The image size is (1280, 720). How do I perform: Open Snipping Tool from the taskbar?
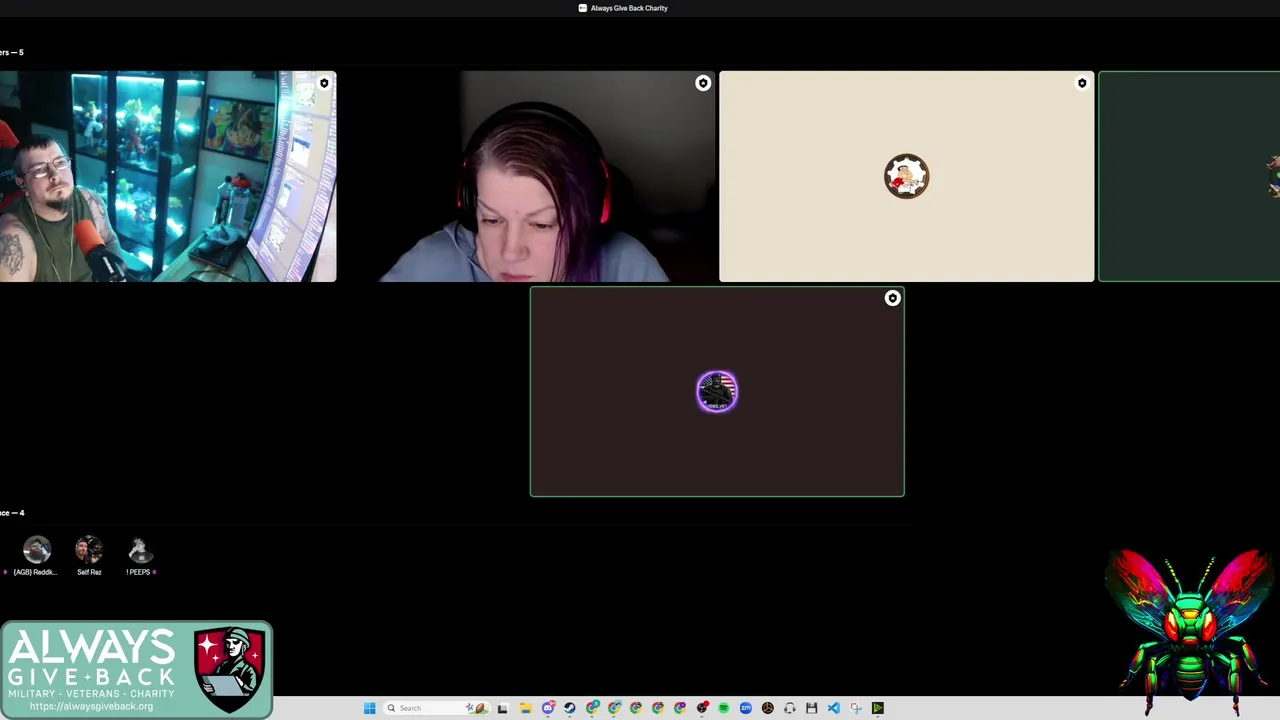(x=855, y=708)
